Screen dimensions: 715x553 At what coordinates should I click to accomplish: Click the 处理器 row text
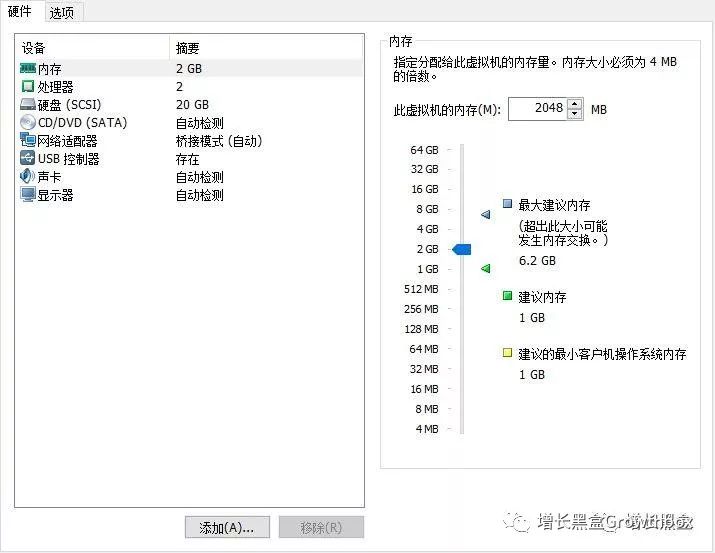tap(55, 87)
